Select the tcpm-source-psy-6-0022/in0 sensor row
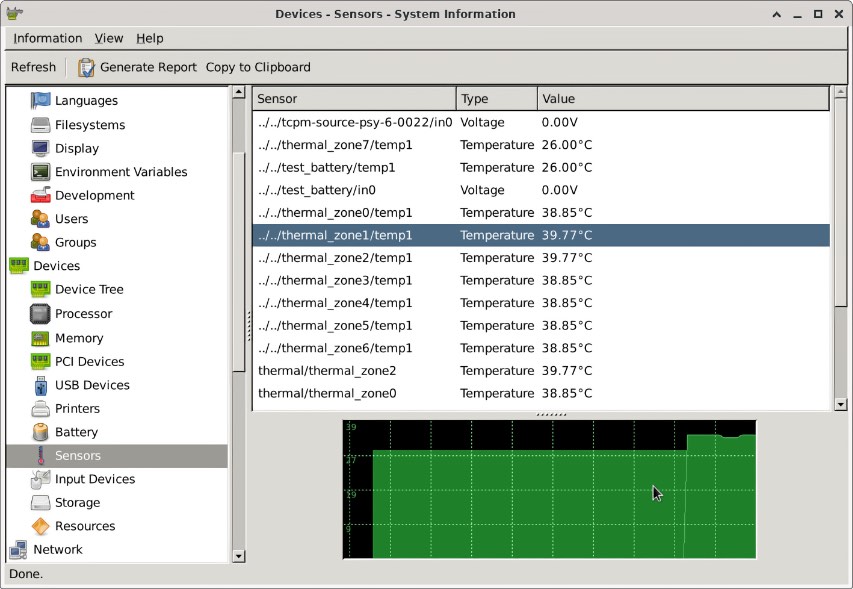This screenshot has height=589, width=853. pyautogui.click(x=541, y=122)
